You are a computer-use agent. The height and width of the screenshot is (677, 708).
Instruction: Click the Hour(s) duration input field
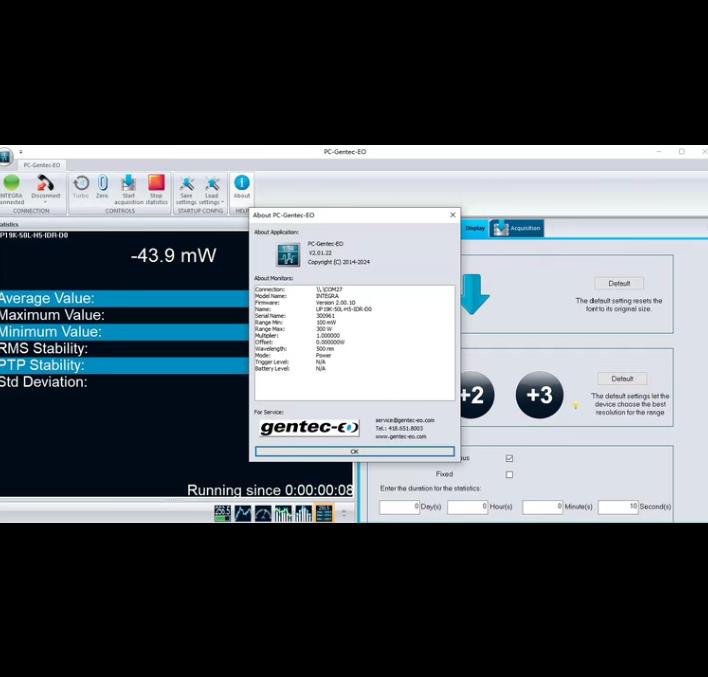pos(467,507)
